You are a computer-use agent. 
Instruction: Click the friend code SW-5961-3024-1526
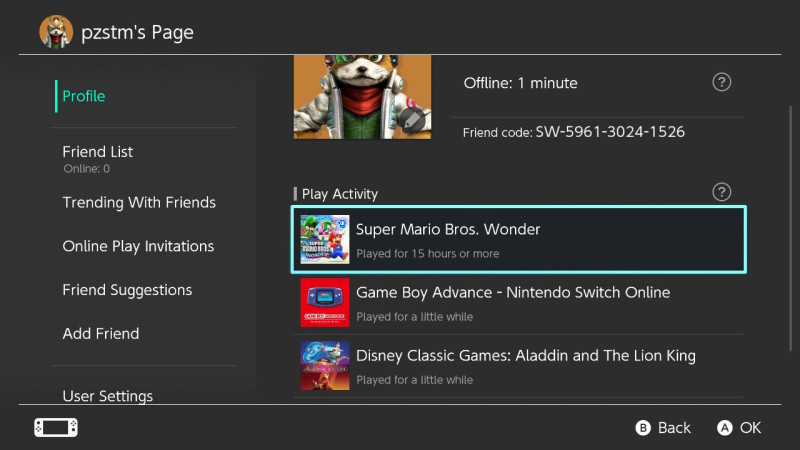point(610,132)
